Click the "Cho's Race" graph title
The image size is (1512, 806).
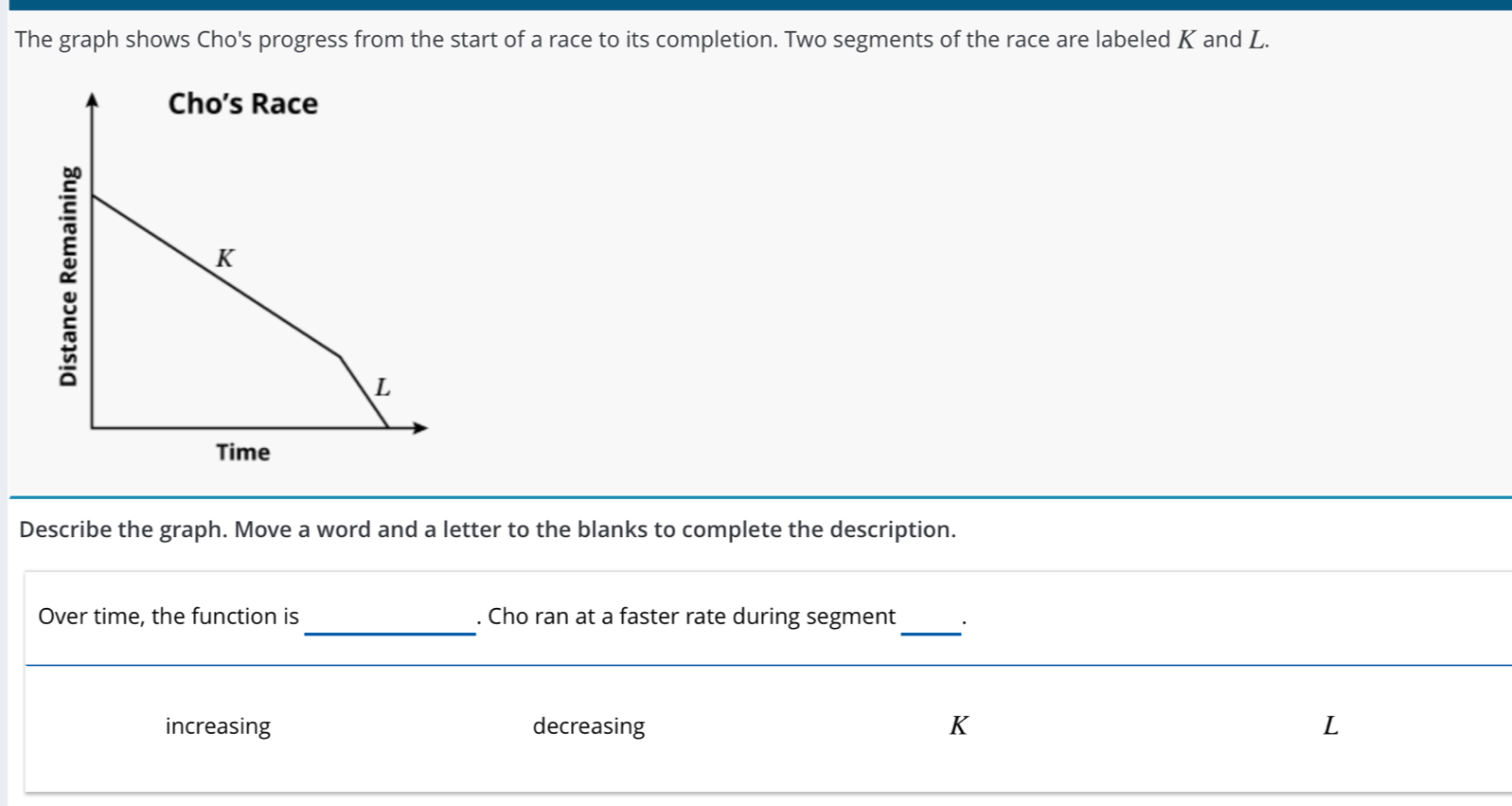[x=242, y=103]
